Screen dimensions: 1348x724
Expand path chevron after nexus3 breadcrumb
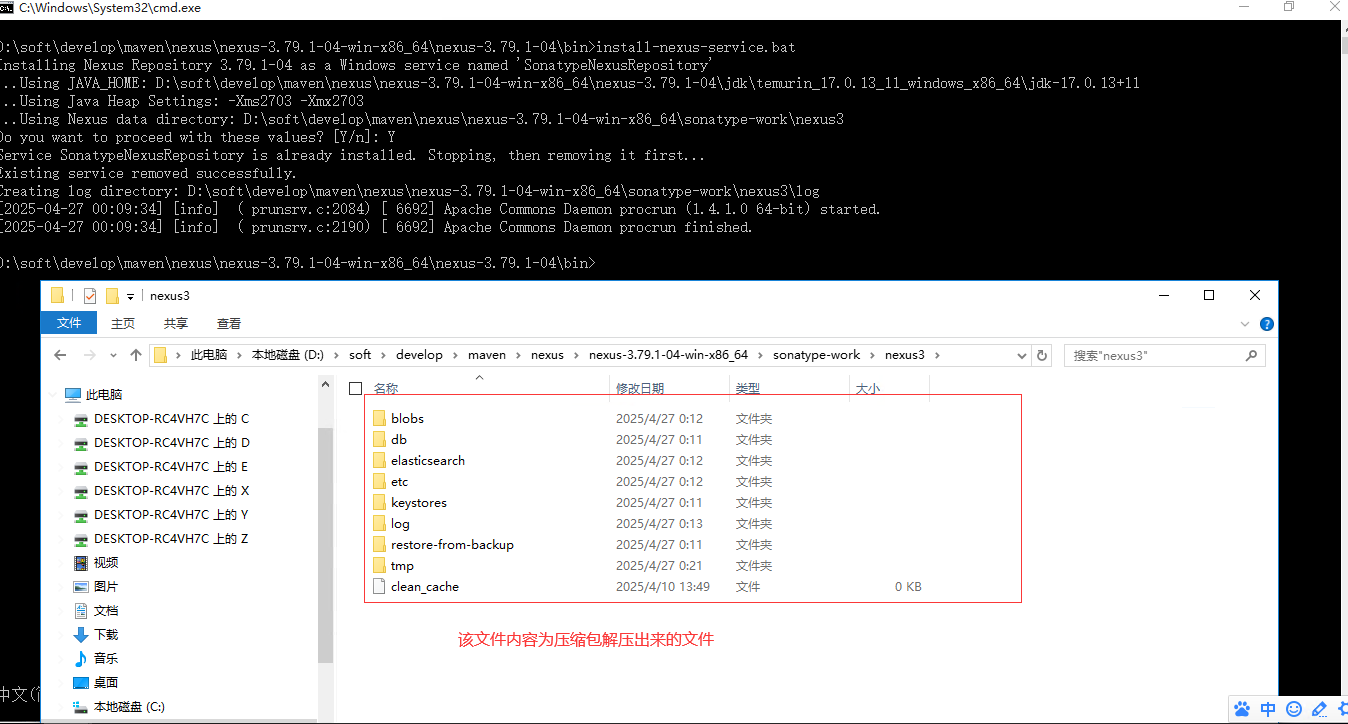[937, 355]
